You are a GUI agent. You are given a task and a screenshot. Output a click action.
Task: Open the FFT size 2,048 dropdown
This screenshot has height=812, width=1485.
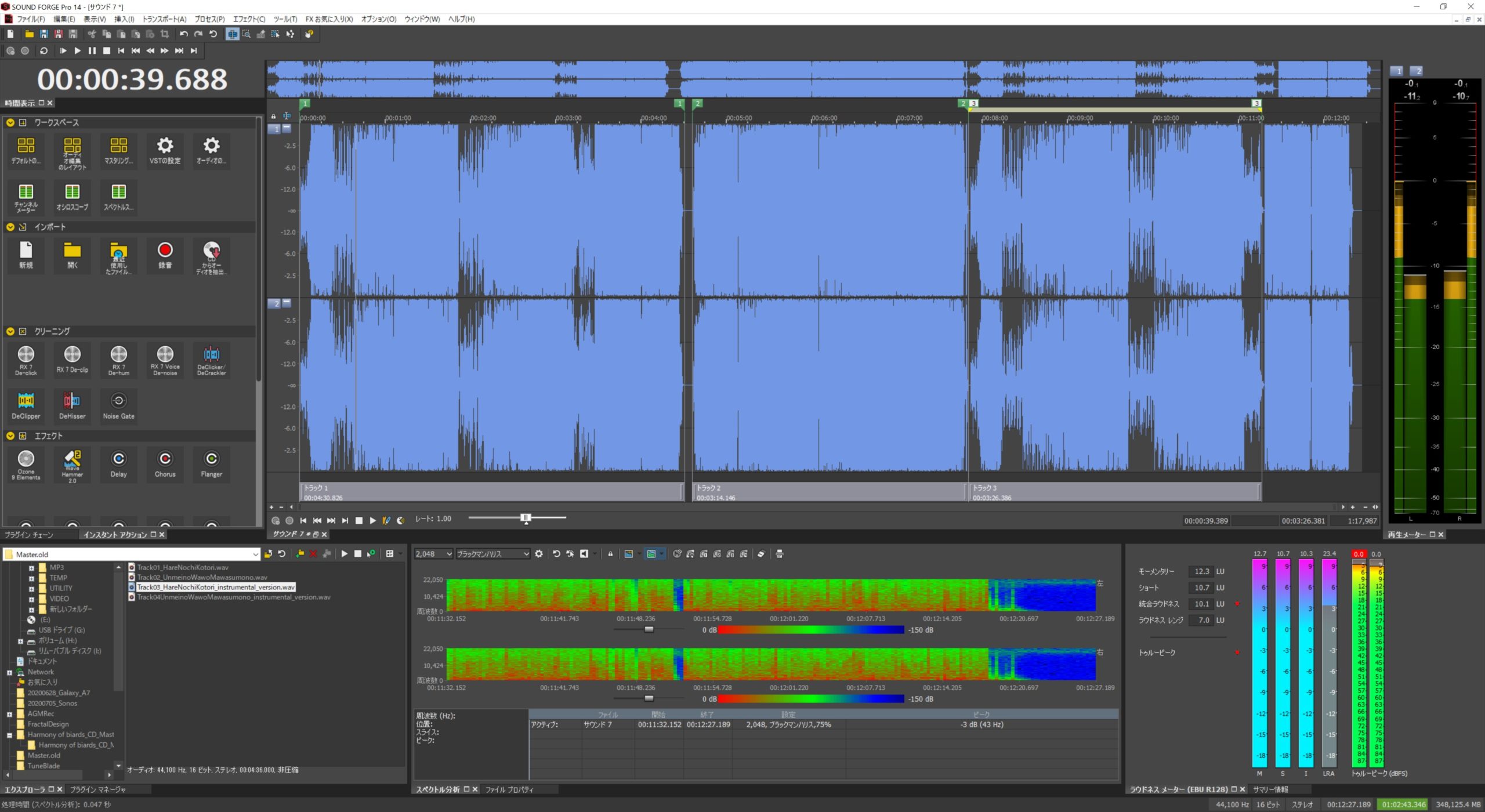(433, 554)
